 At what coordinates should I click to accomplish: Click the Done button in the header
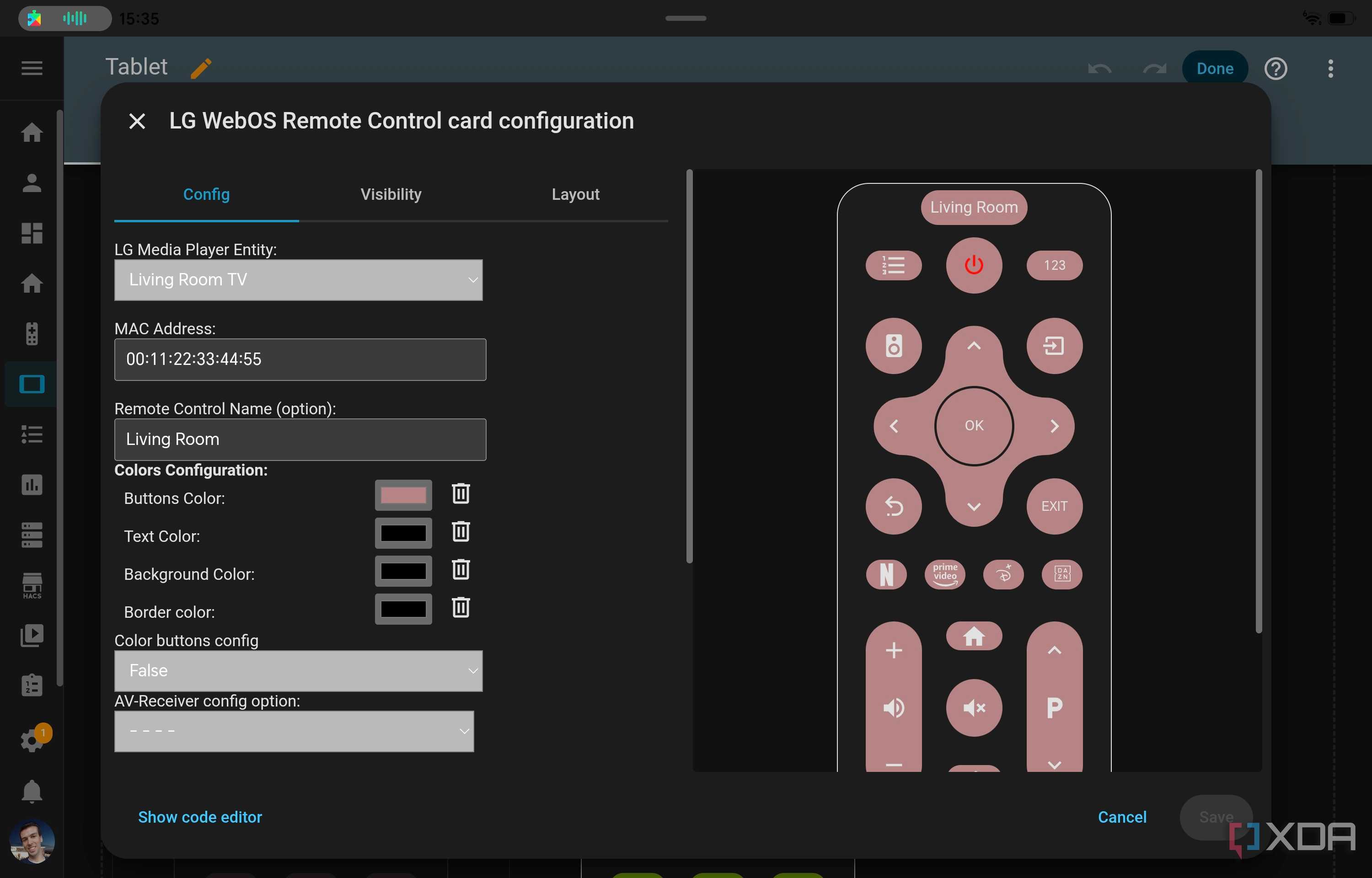coord(1215,69)
